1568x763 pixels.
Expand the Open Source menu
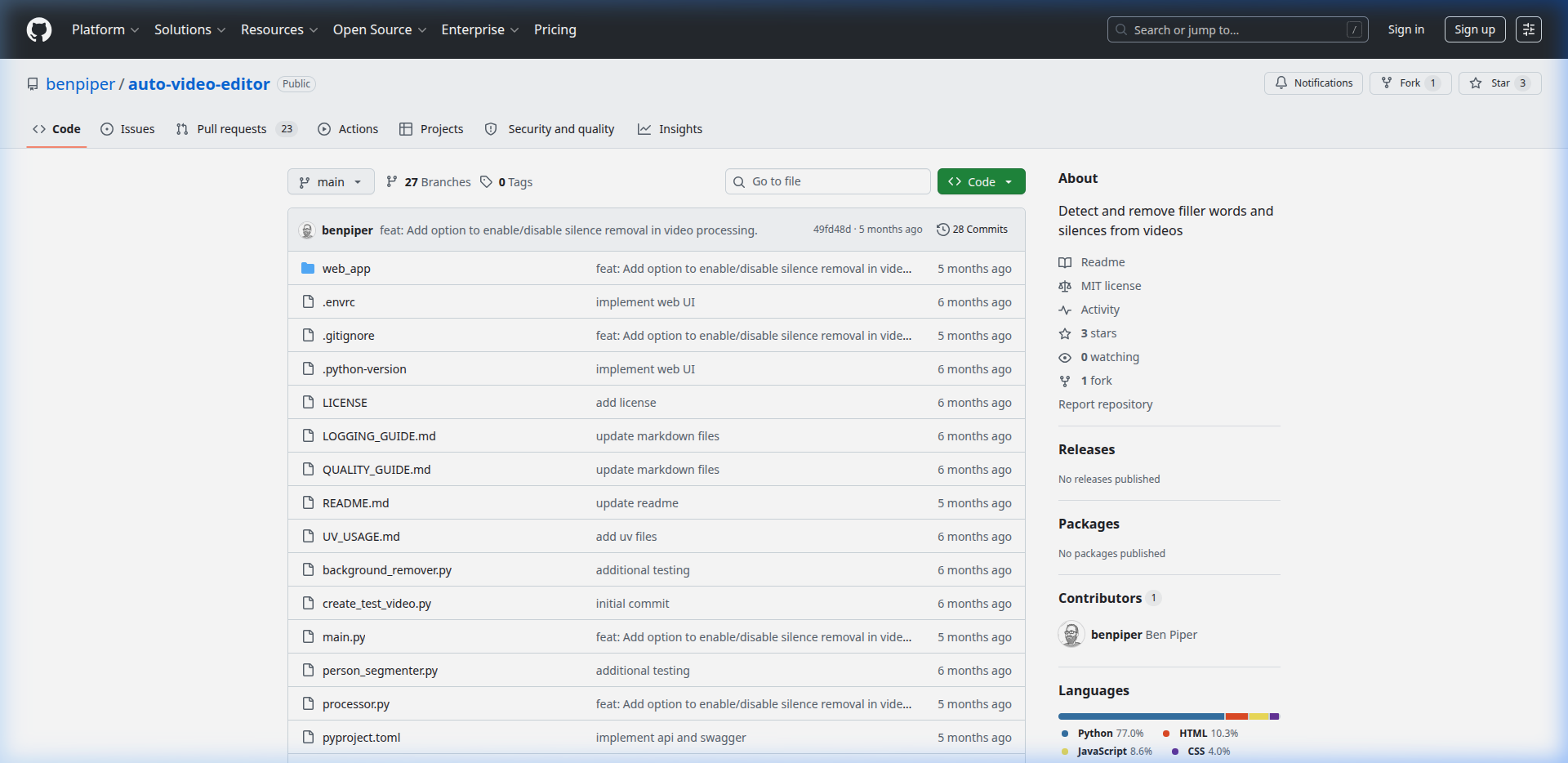coord(380,29)
